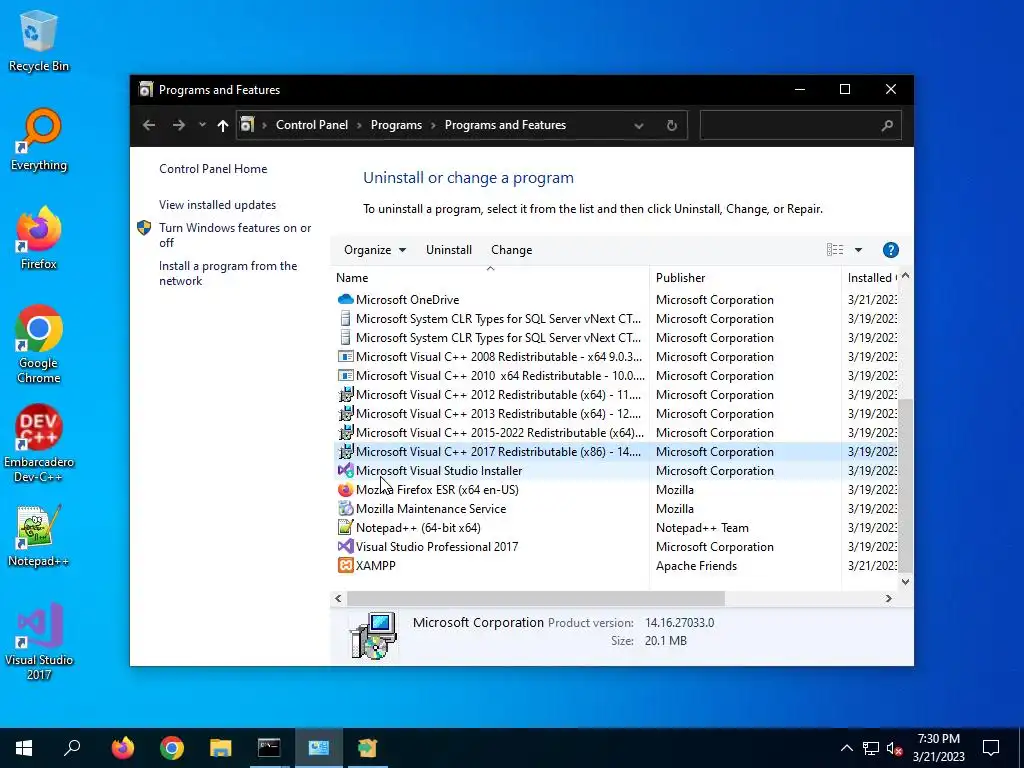Go up one level with the Up arrow

223,125
